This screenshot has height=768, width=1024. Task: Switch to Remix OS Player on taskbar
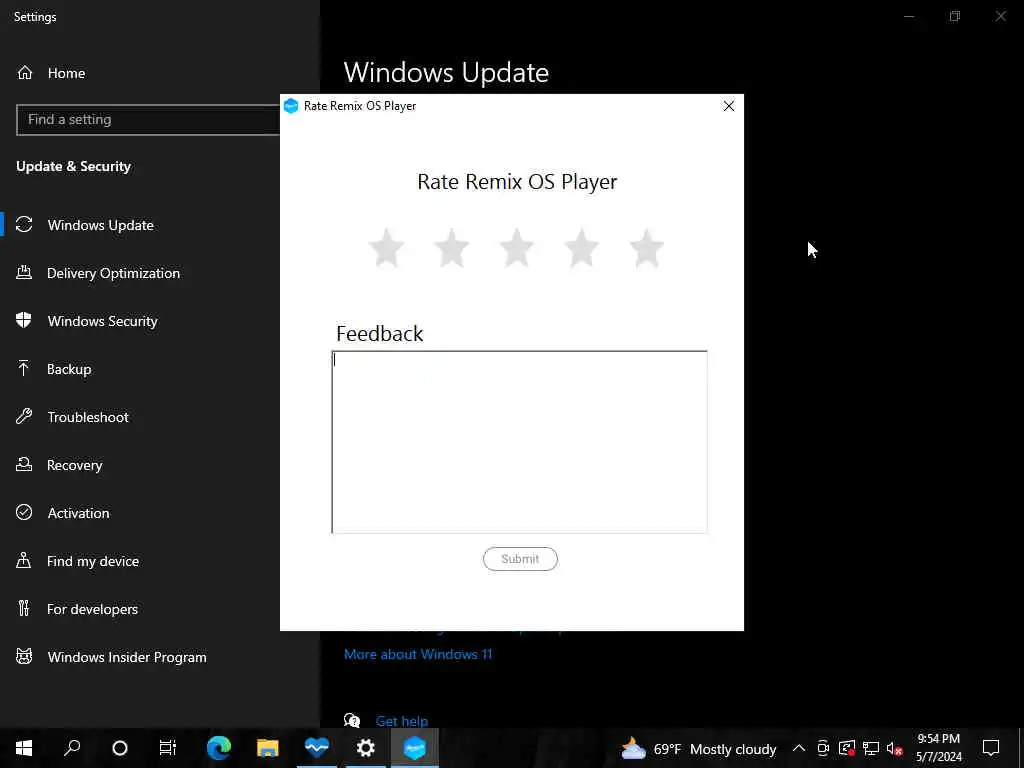click(415, 748)
